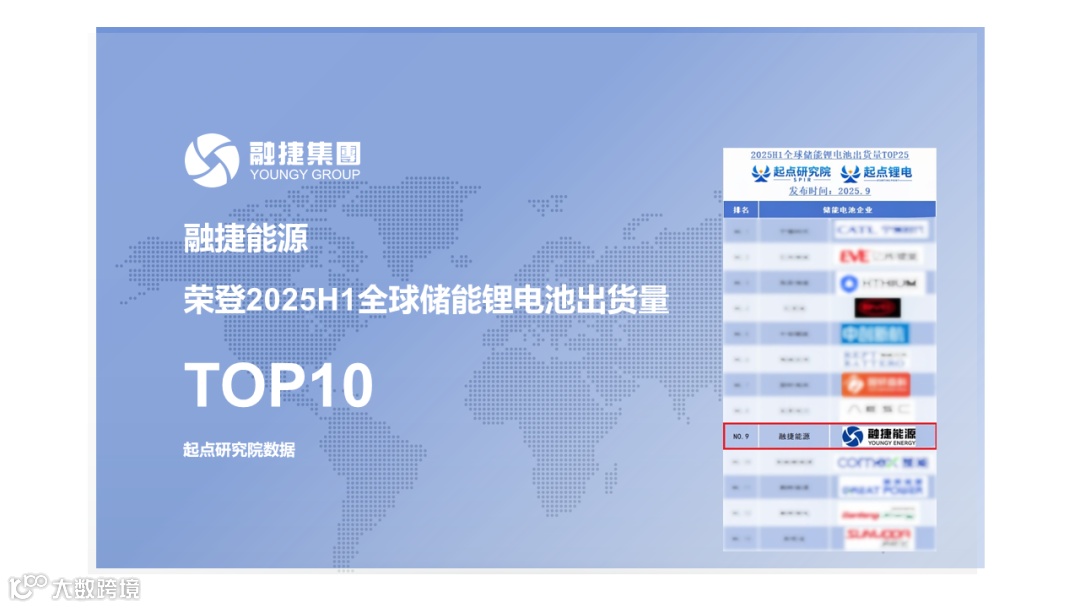Open the 2025H1全球储能锂电池出货量TOP25 table title
The height and width of the screenshot is (608, 1080).
[x=829, y=155]
